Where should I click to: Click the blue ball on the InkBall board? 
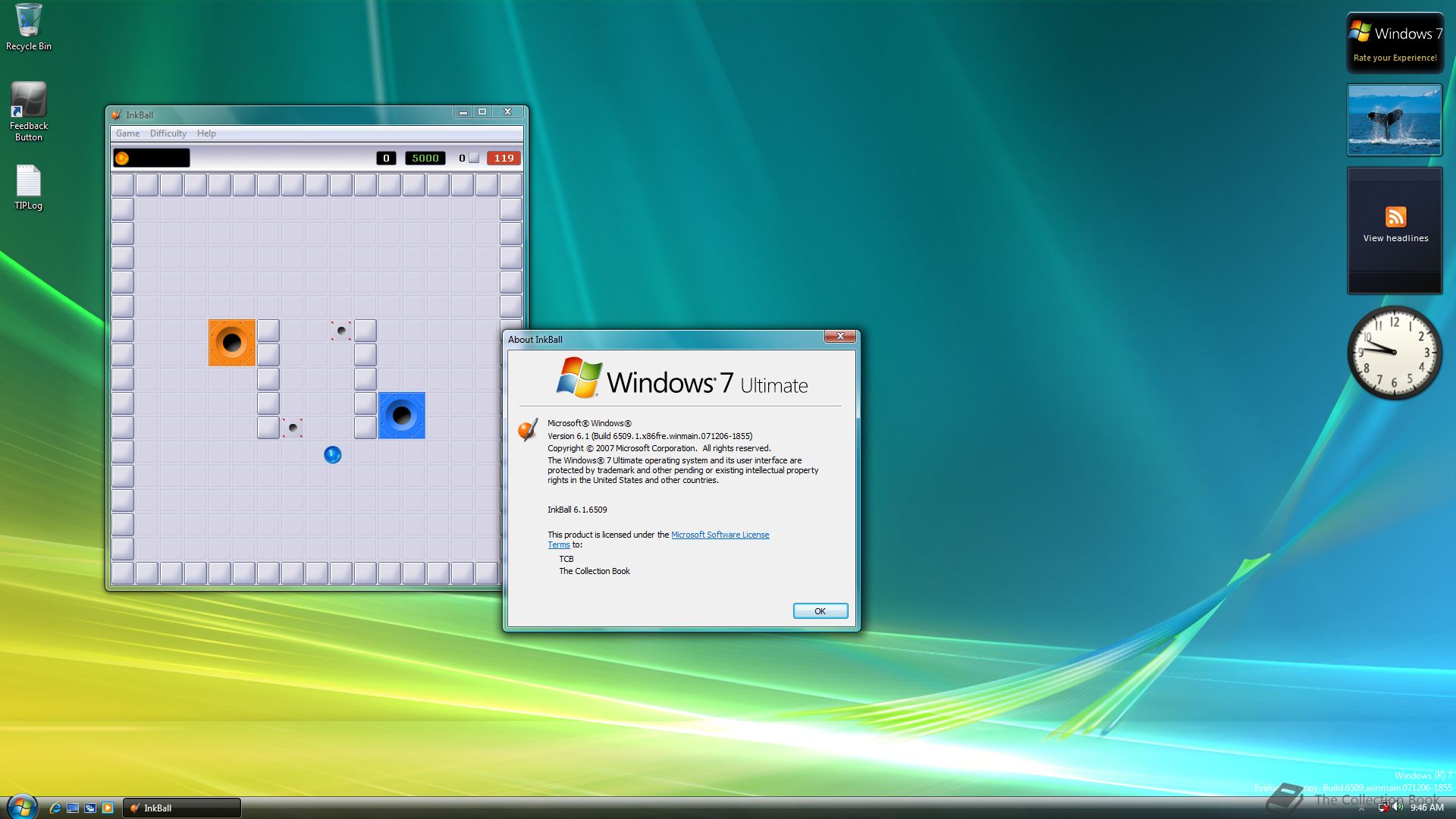332,455
